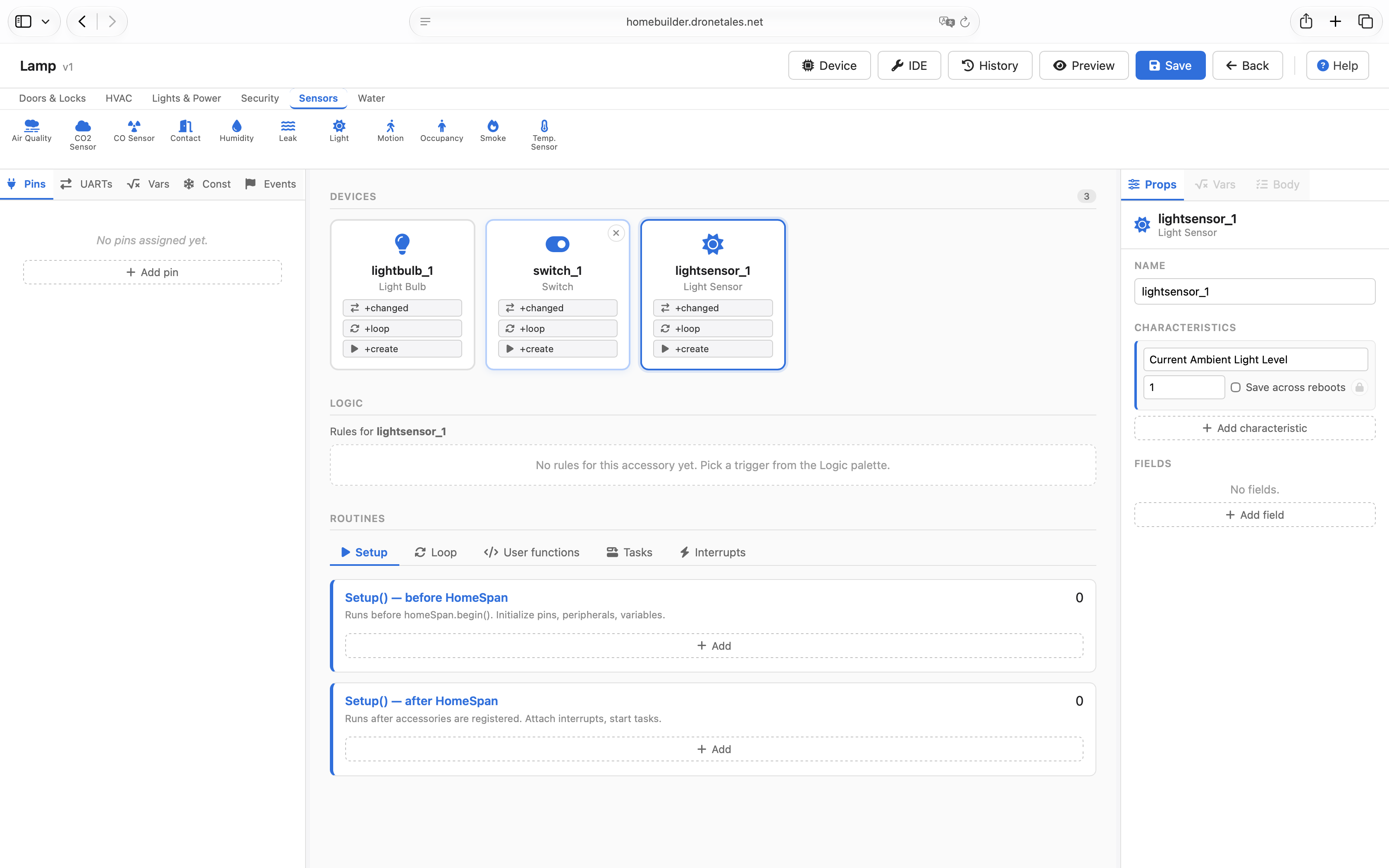Add +changed rule on lightsensor_1
1389x868 pixels.
[x=713, y=308]
